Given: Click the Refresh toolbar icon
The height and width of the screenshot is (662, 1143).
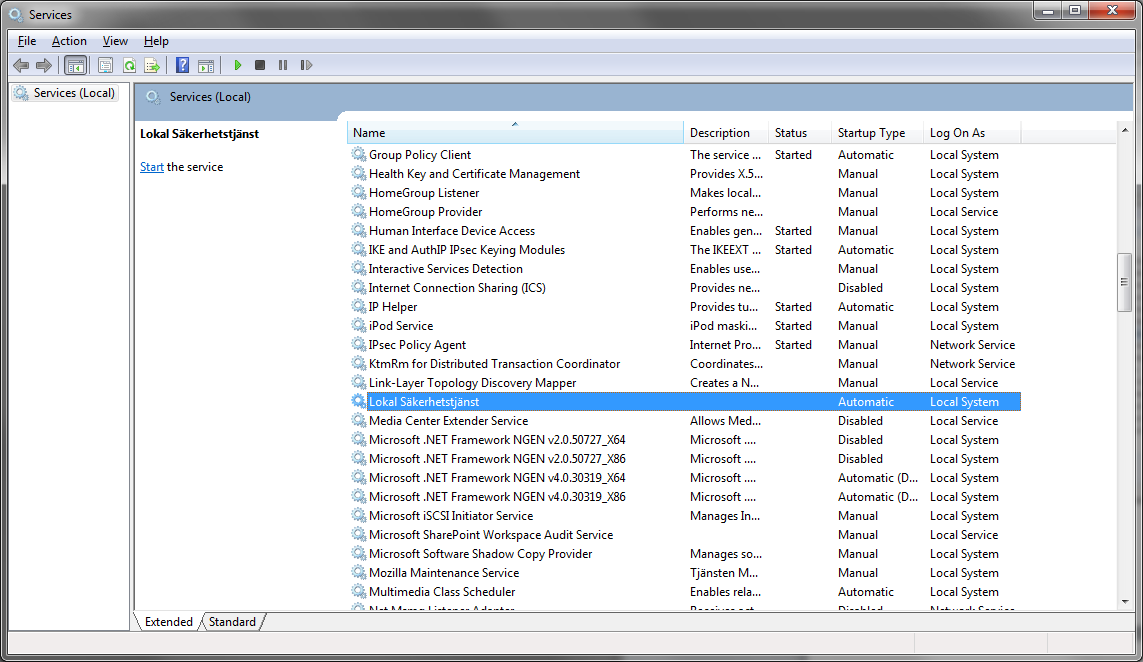Looking at the screenshot, I should [129, 66].
